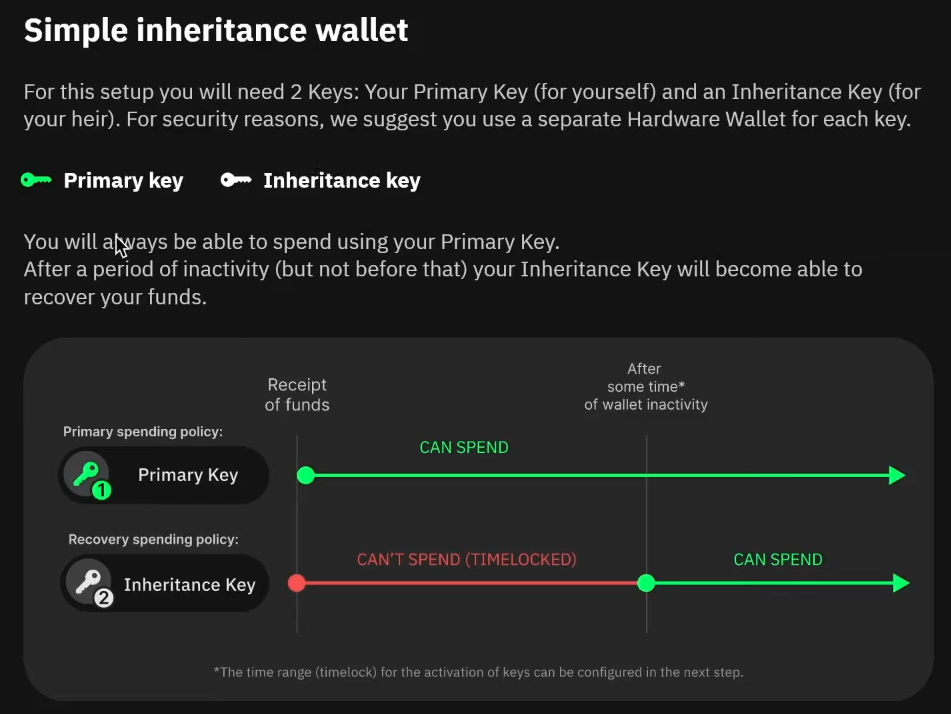Click the white Inheritance key legend icon

pyautogui.click(x=236, y=180)
